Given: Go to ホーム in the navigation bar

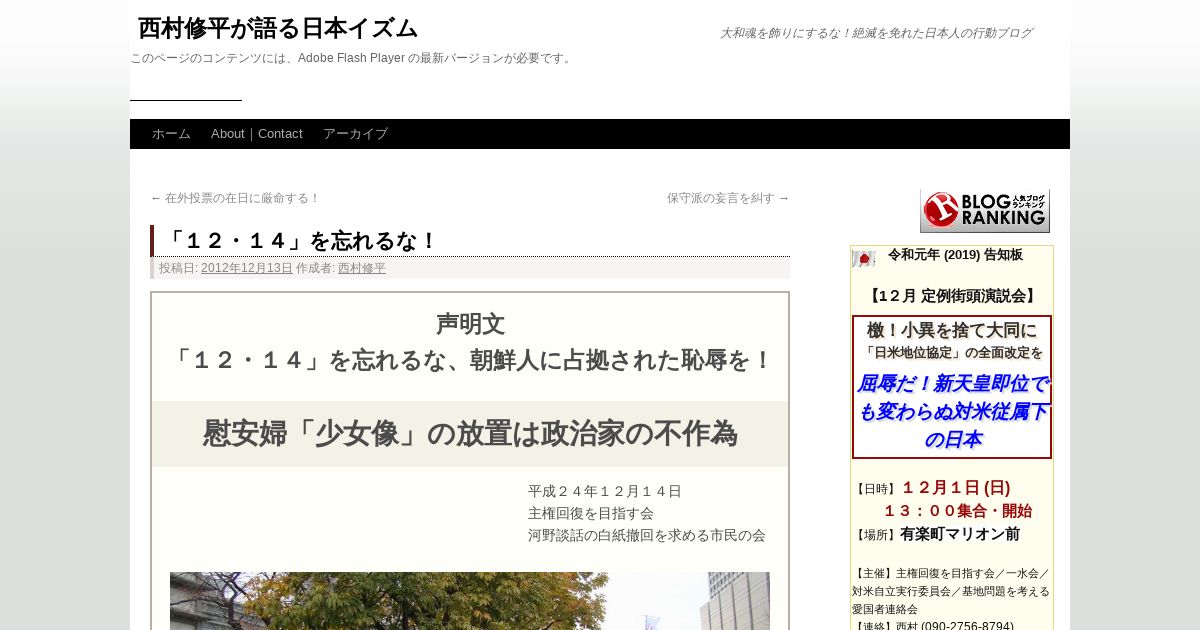Looking at the screenshot, I should pyautogui.click(x=171, y=134).
